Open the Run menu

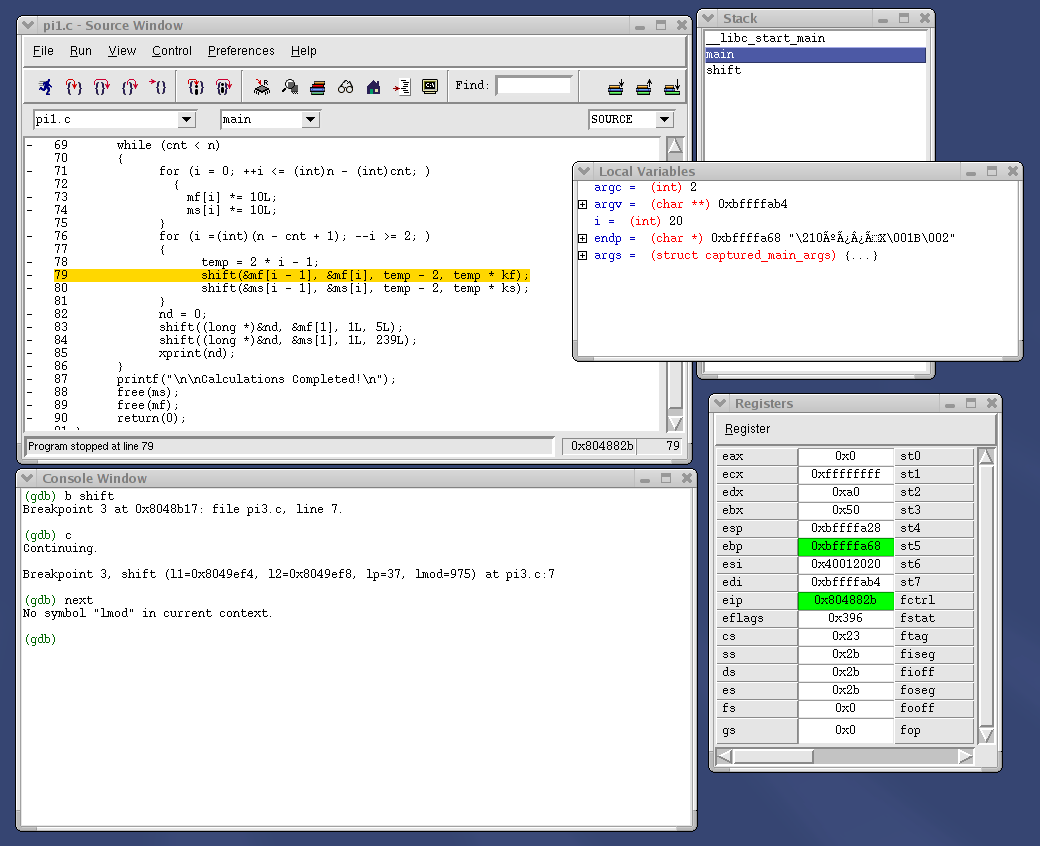point(80,51)
